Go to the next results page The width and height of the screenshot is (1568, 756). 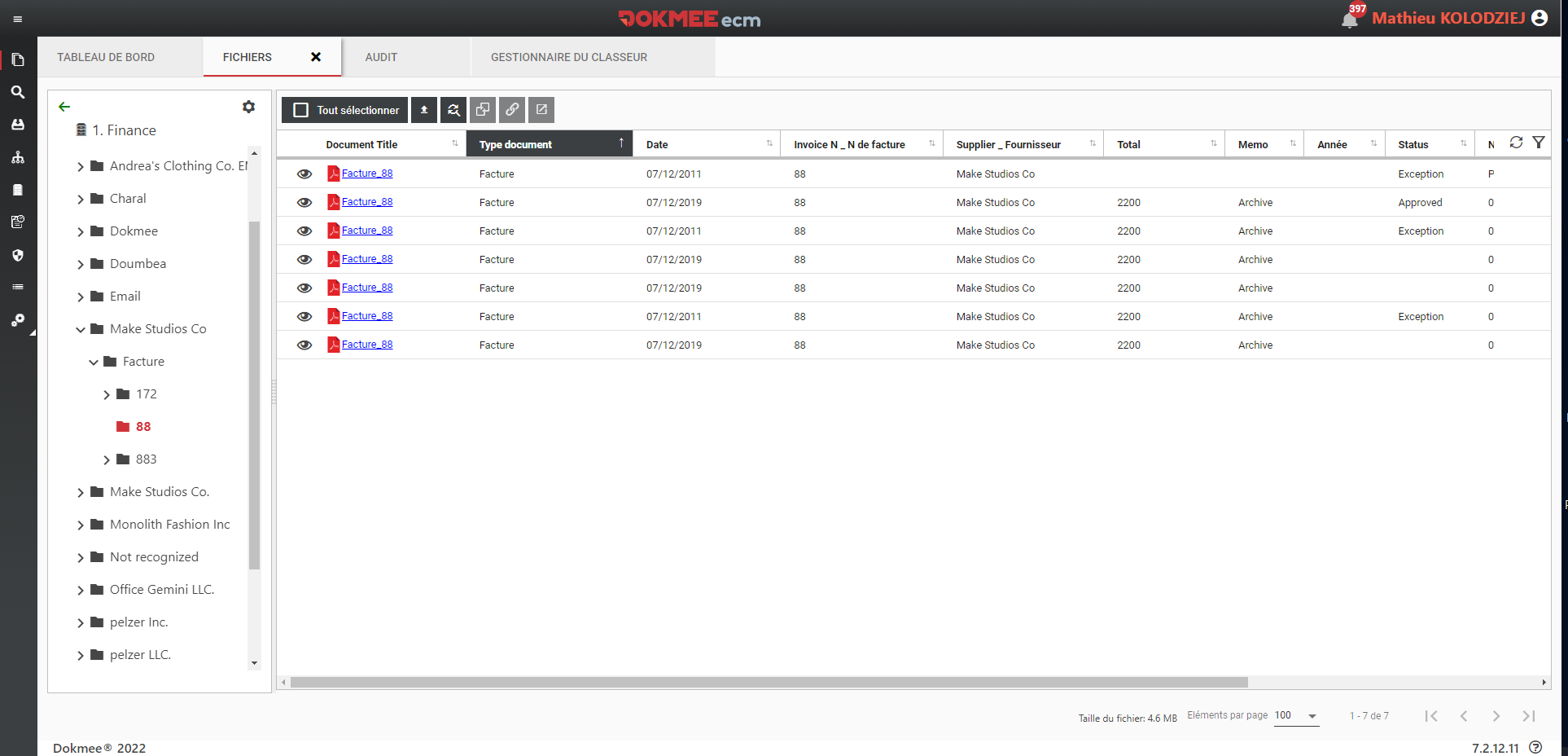(1496, 716)
